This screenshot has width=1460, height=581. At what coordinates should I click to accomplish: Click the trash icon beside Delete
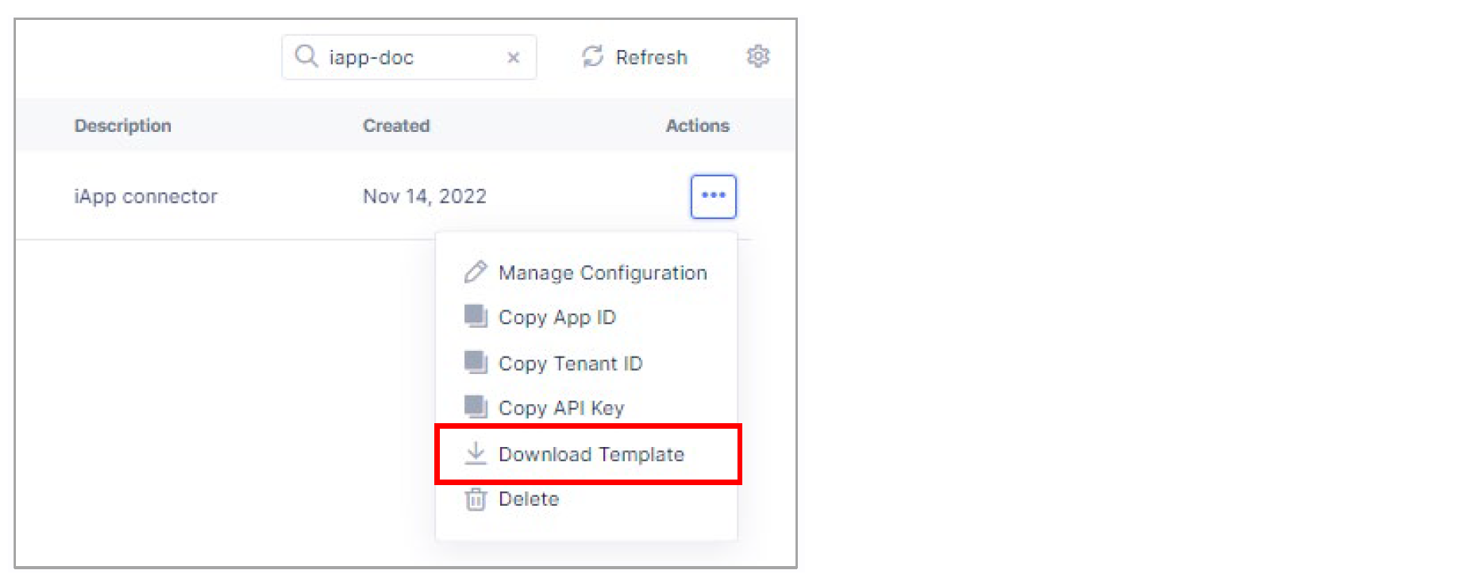pos(474,499)
